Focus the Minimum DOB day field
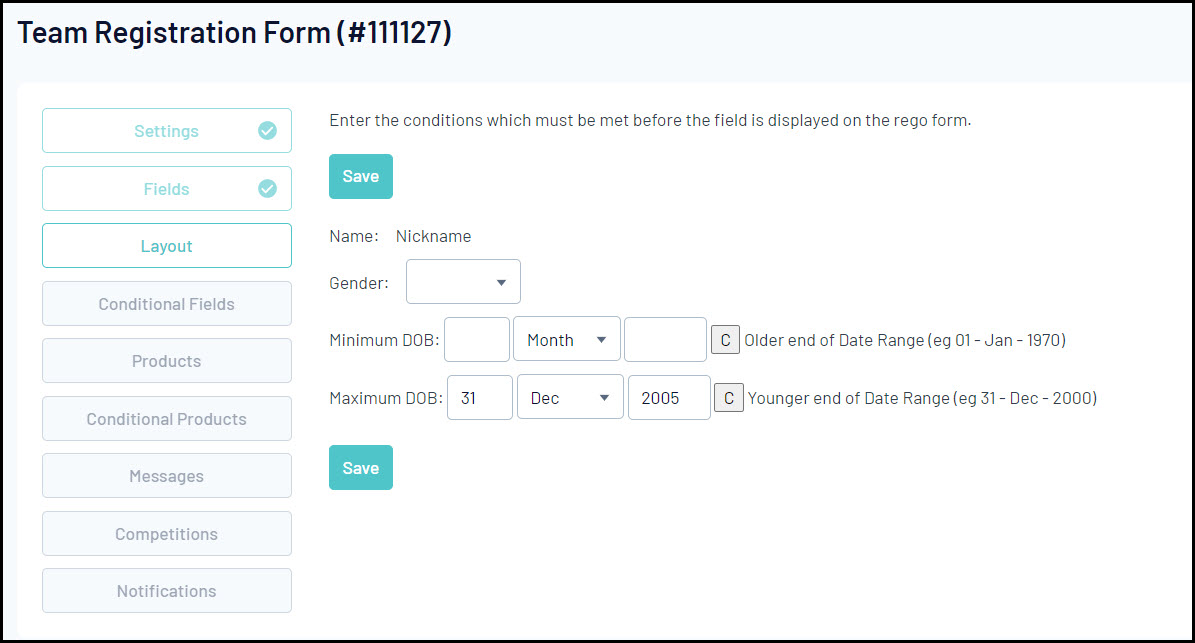 [x=477, y=340]
